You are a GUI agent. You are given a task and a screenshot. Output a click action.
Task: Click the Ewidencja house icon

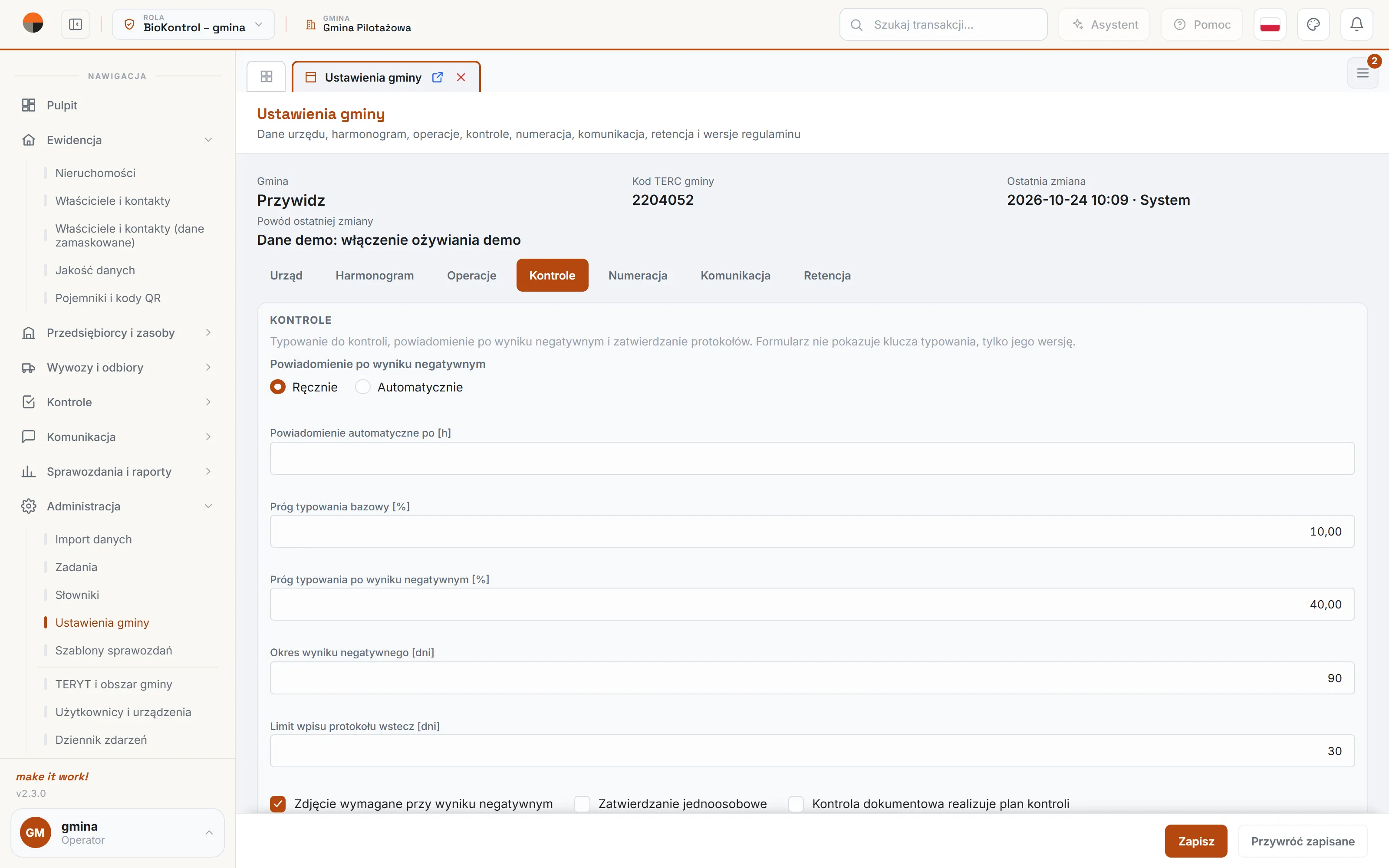pyautogui.click(x=29, y=140)
